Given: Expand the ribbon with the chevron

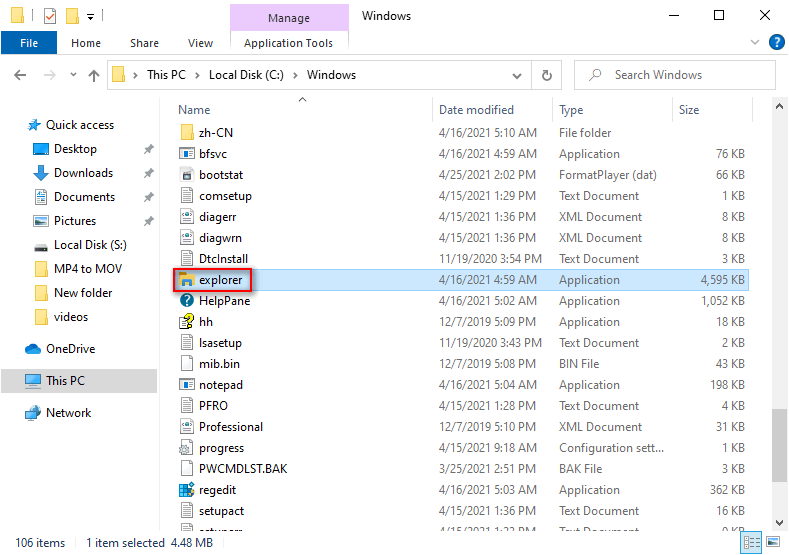Looking at the screenshot, I should tap(755, 42).
